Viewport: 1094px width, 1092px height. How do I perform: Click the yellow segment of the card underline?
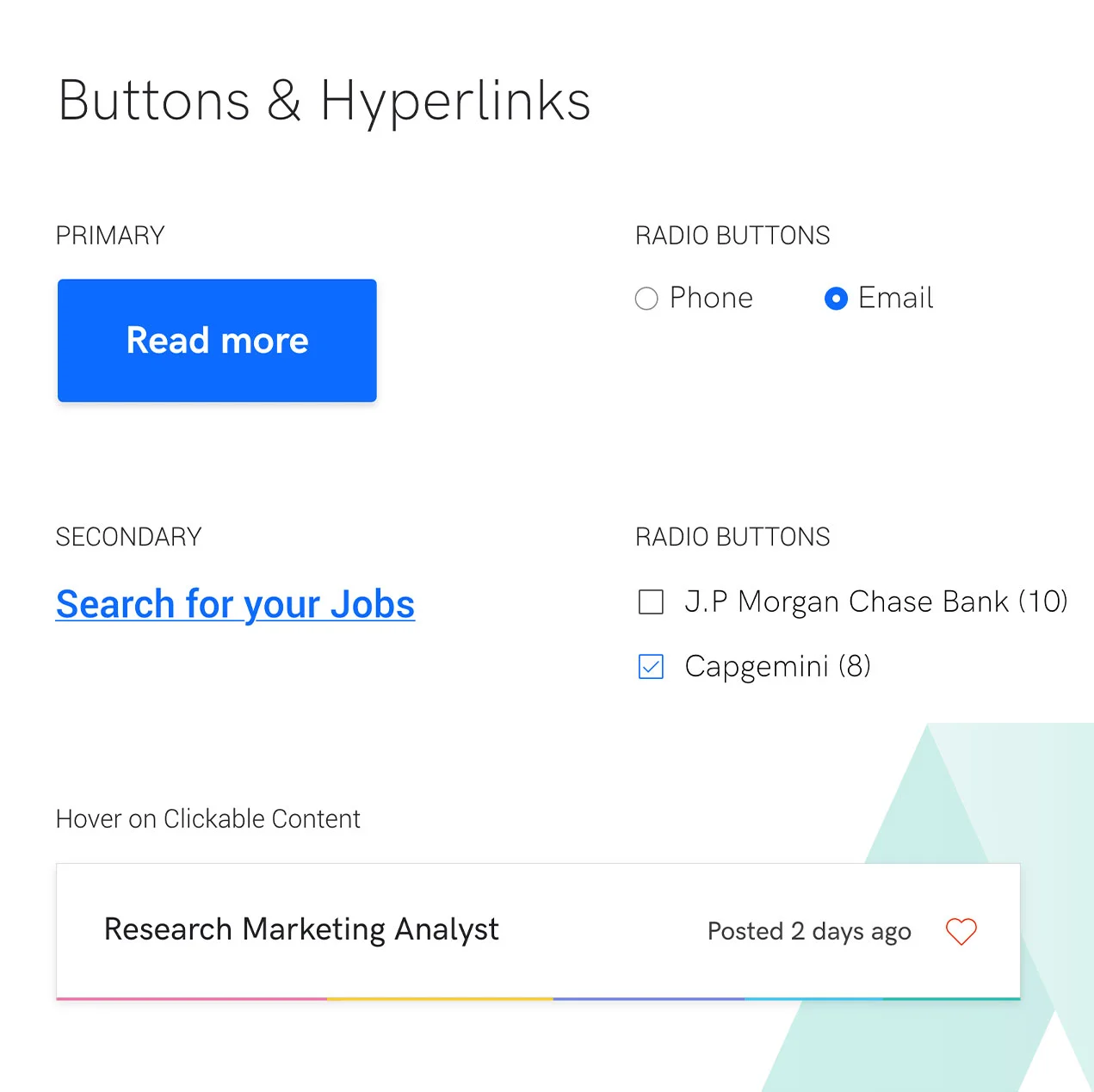439,997
